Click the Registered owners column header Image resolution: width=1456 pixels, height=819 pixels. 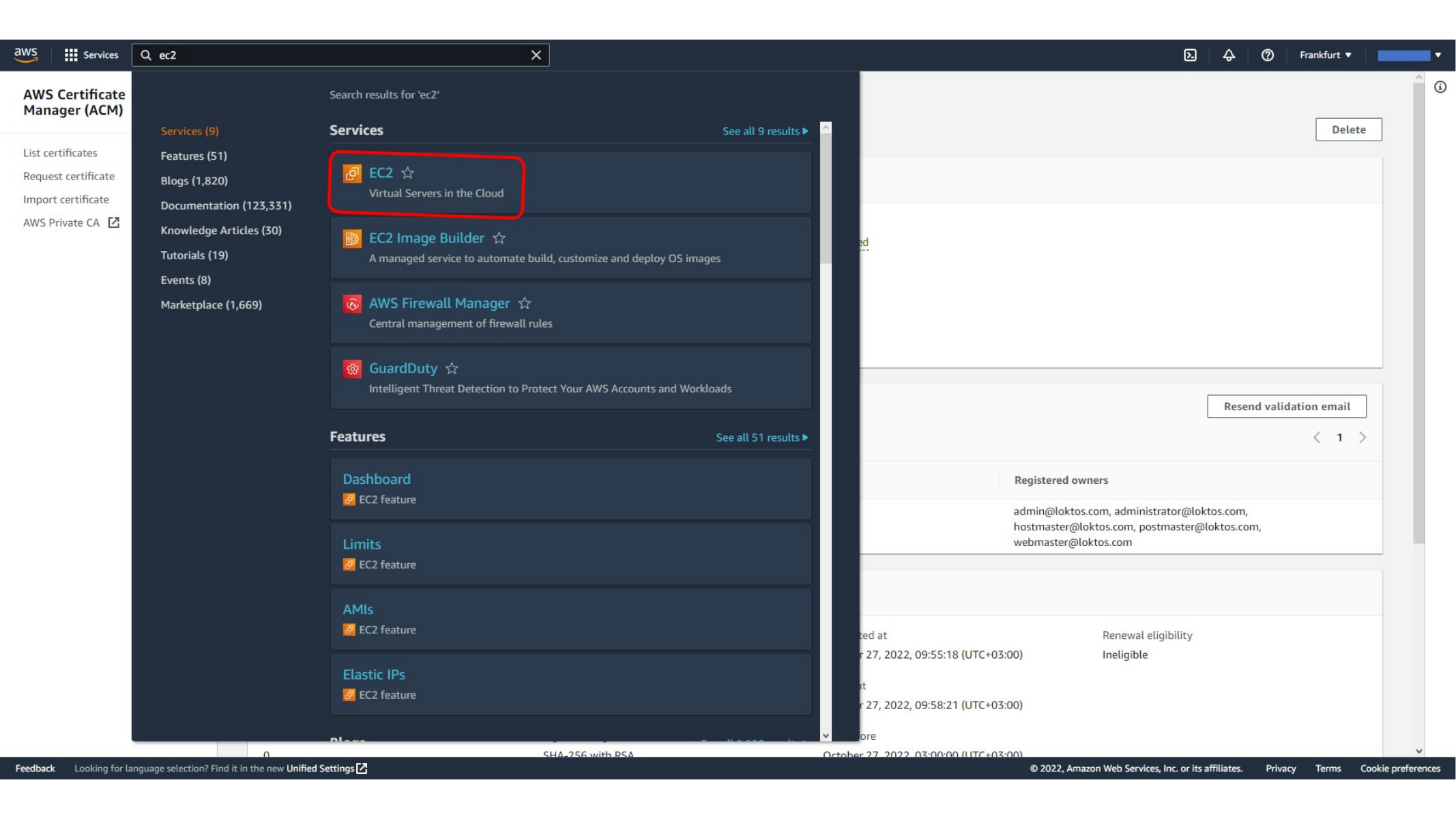[1061, 480]
